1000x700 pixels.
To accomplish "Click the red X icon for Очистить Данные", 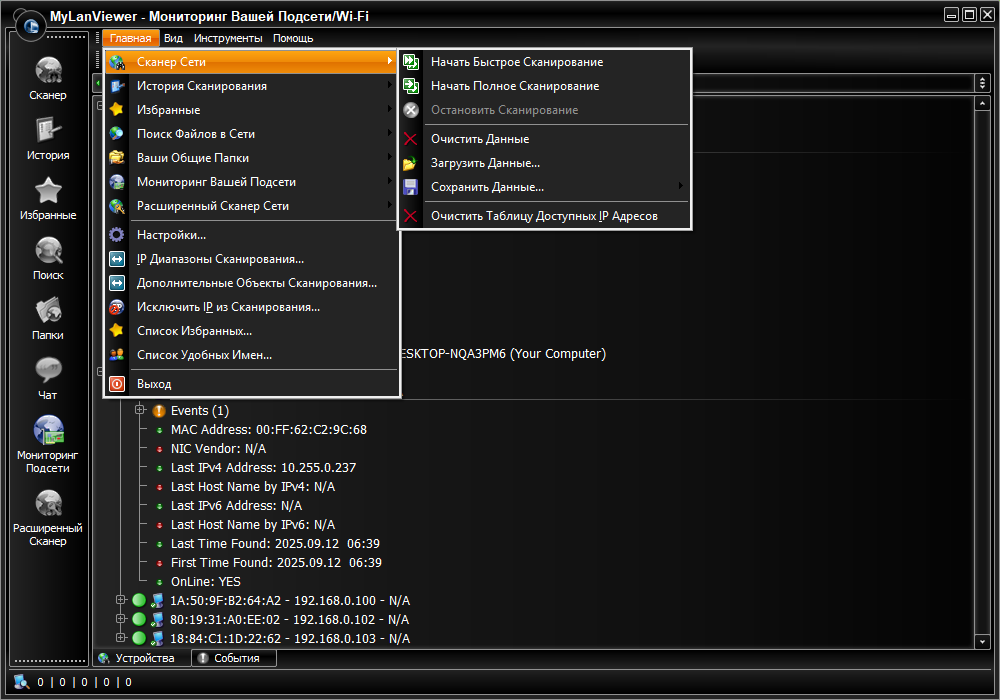I will tap(411, 139).
